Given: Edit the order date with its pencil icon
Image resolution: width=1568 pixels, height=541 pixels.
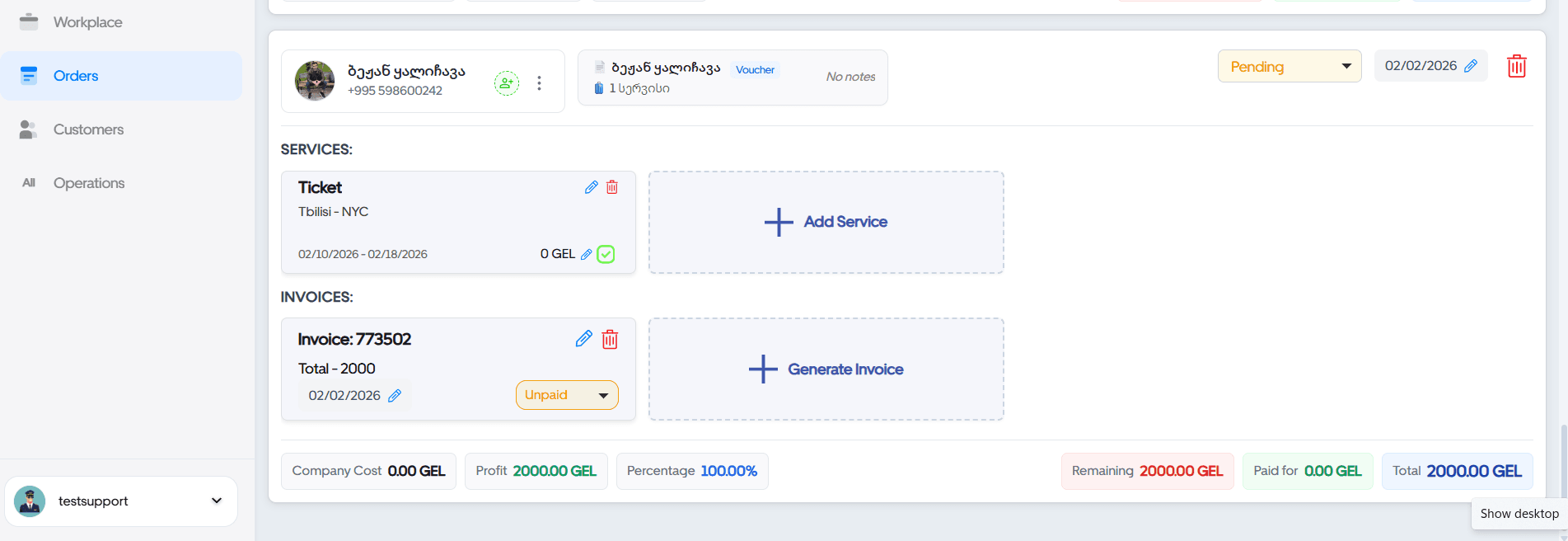Looking at the screenshot, I should [1471, 66].
